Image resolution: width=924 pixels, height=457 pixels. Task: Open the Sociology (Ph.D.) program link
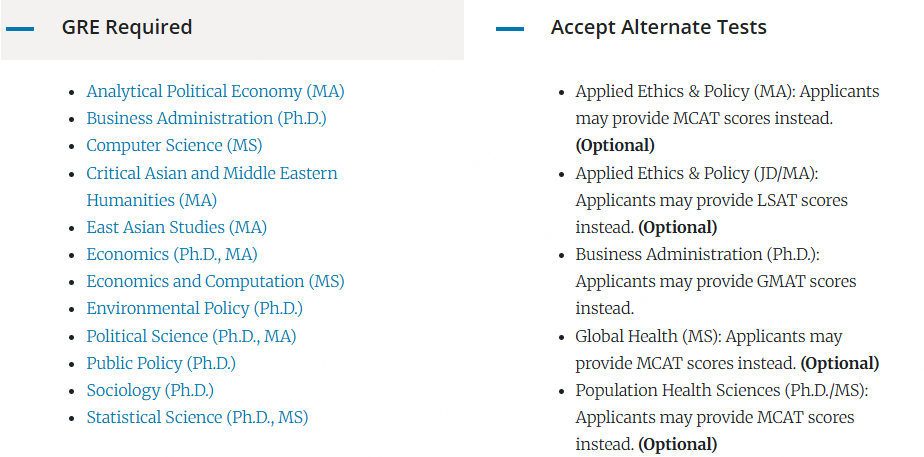(x=150, y=390)
